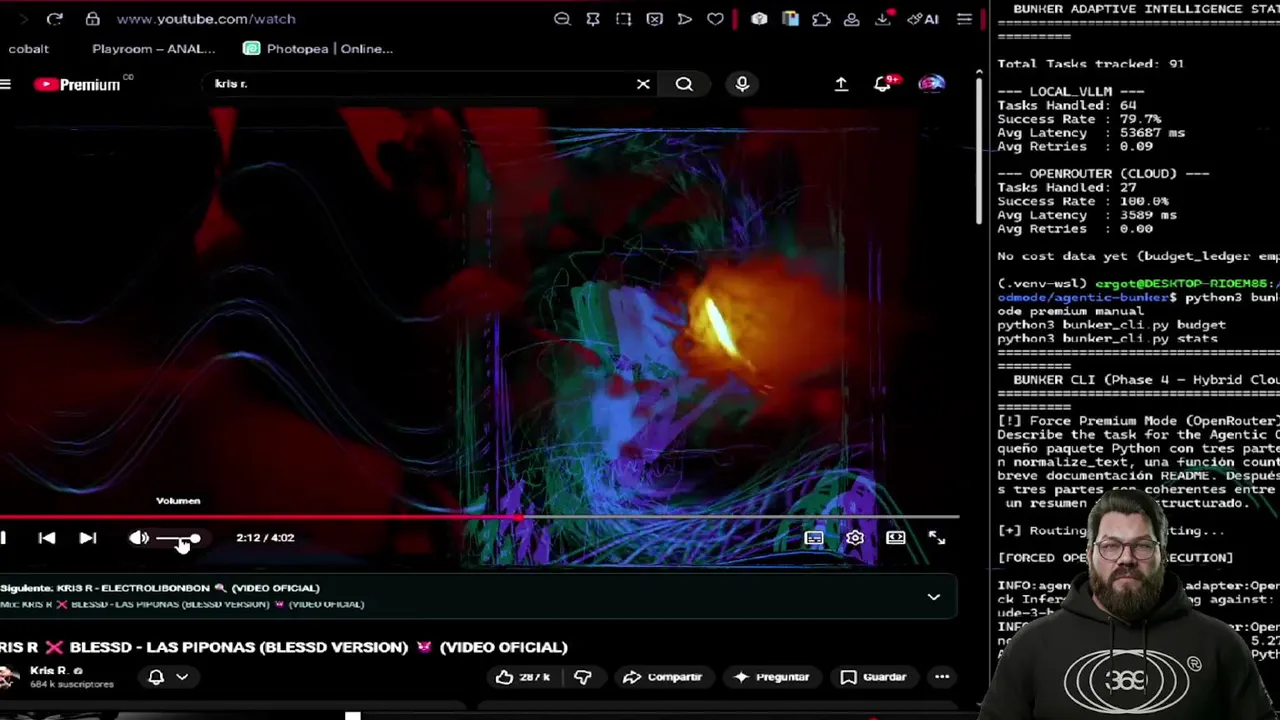The image size is (1280, 720).
Task: Go to YouTube Premium home logo
Action: 77,84
